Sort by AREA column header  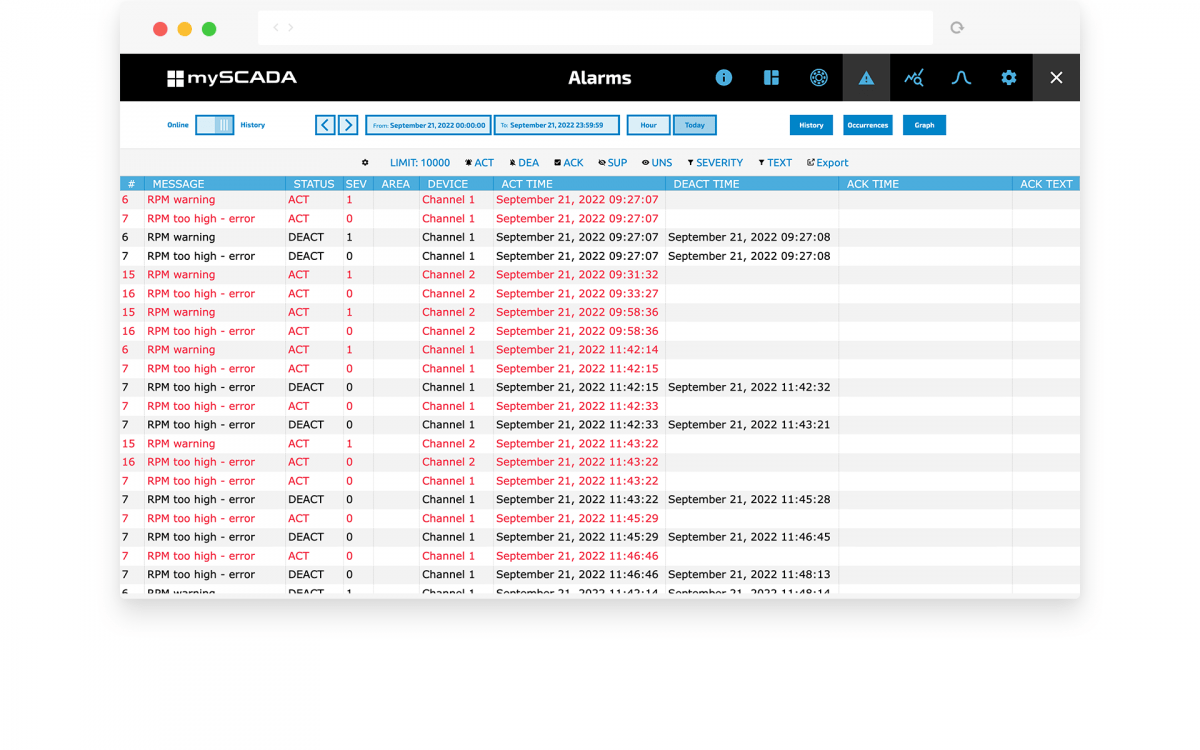(396, 184)
